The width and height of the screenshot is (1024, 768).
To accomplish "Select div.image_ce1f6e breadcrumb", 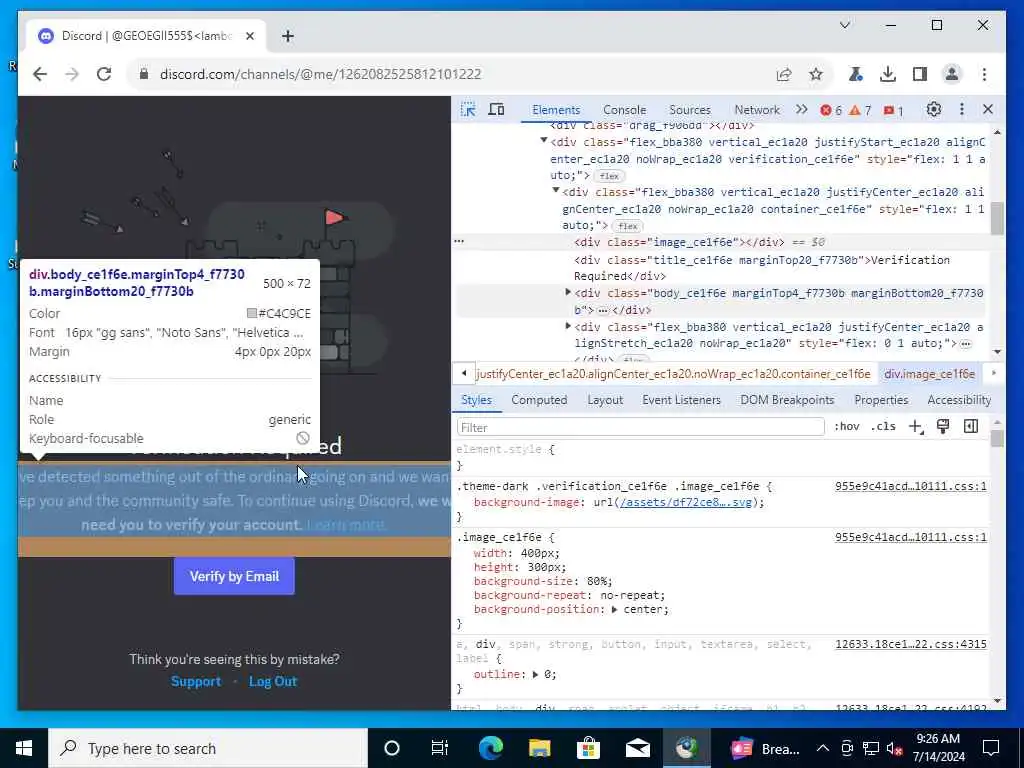I will [x=929, y=374].
